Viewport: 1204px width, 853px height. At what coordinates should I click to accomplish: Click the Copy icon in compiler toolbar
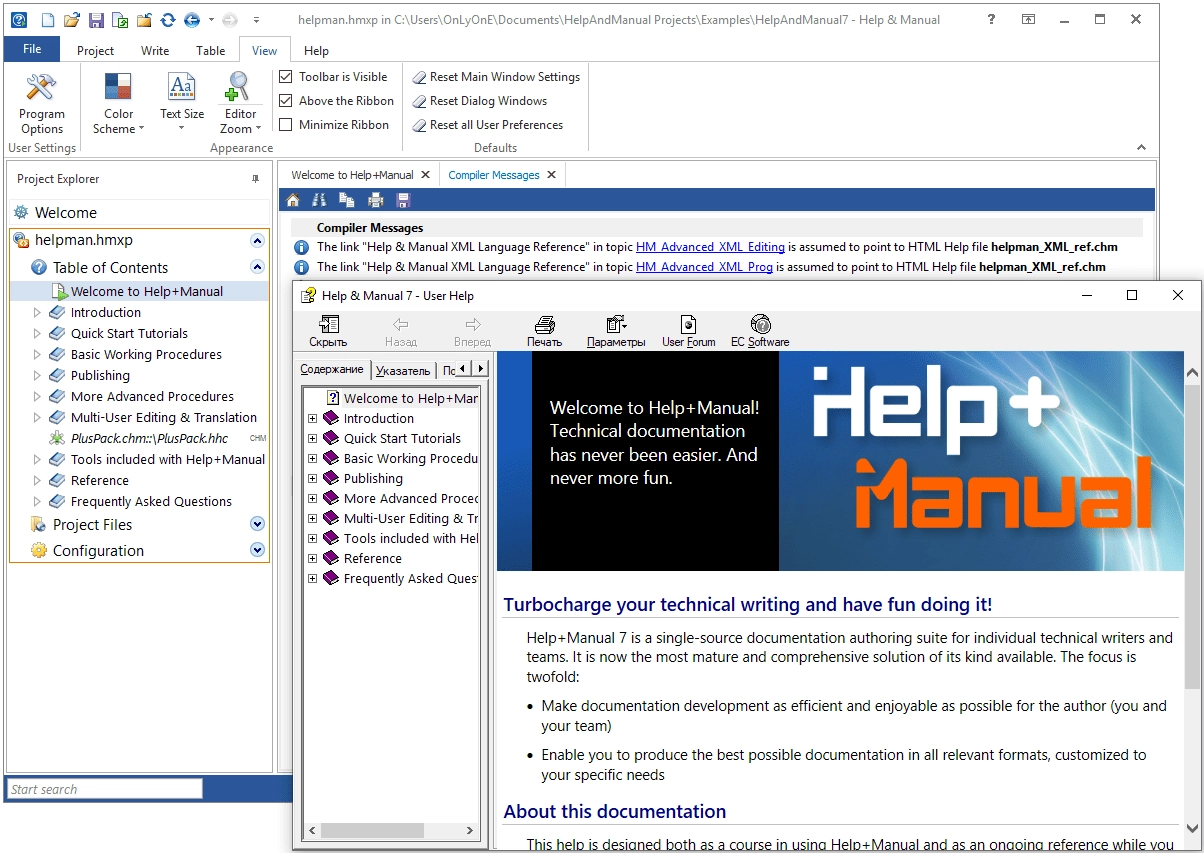tap(347, 200)
